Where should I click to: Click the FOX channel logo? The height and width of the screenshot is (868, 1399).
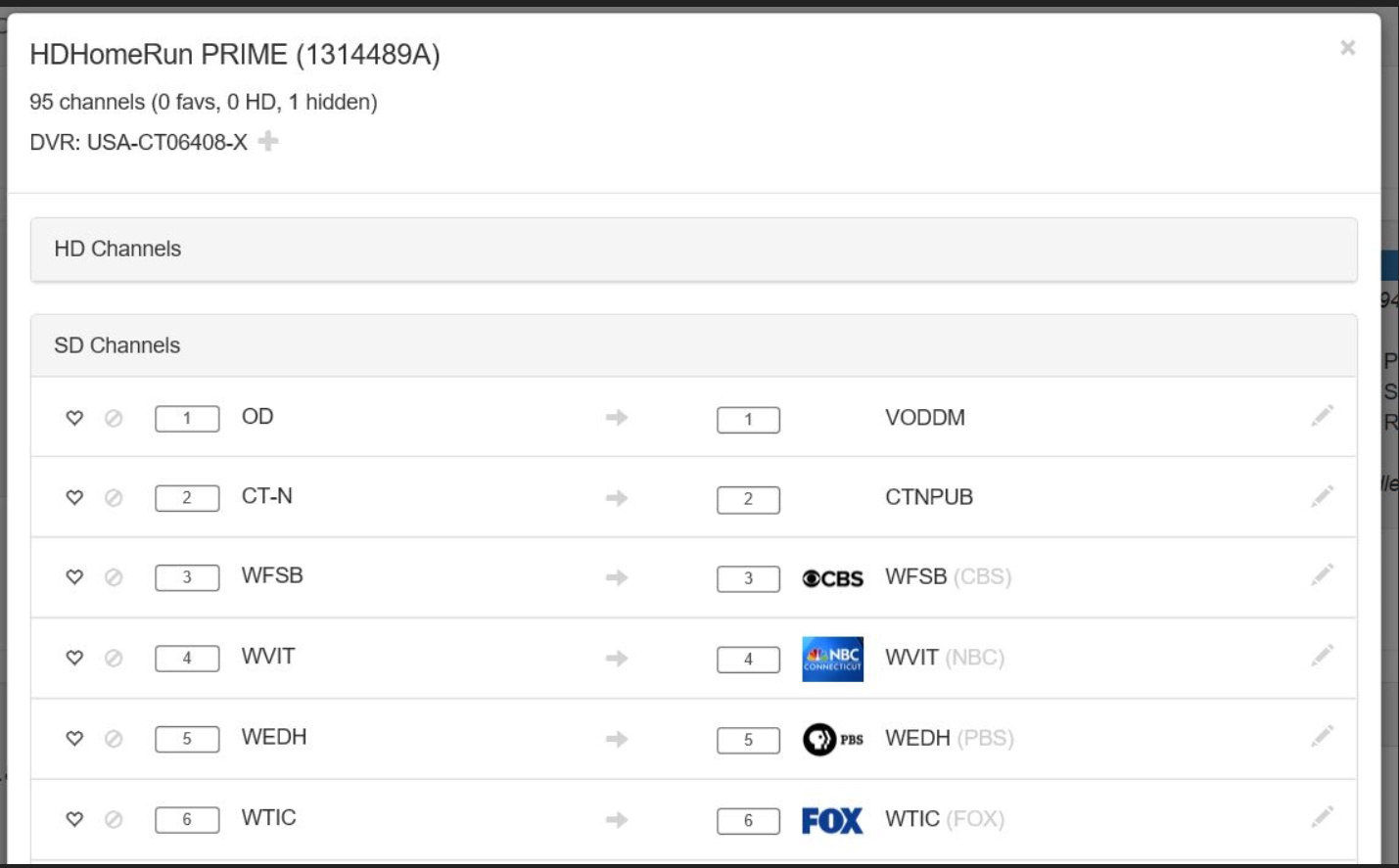pyautogui.click(x=832, y=820)
